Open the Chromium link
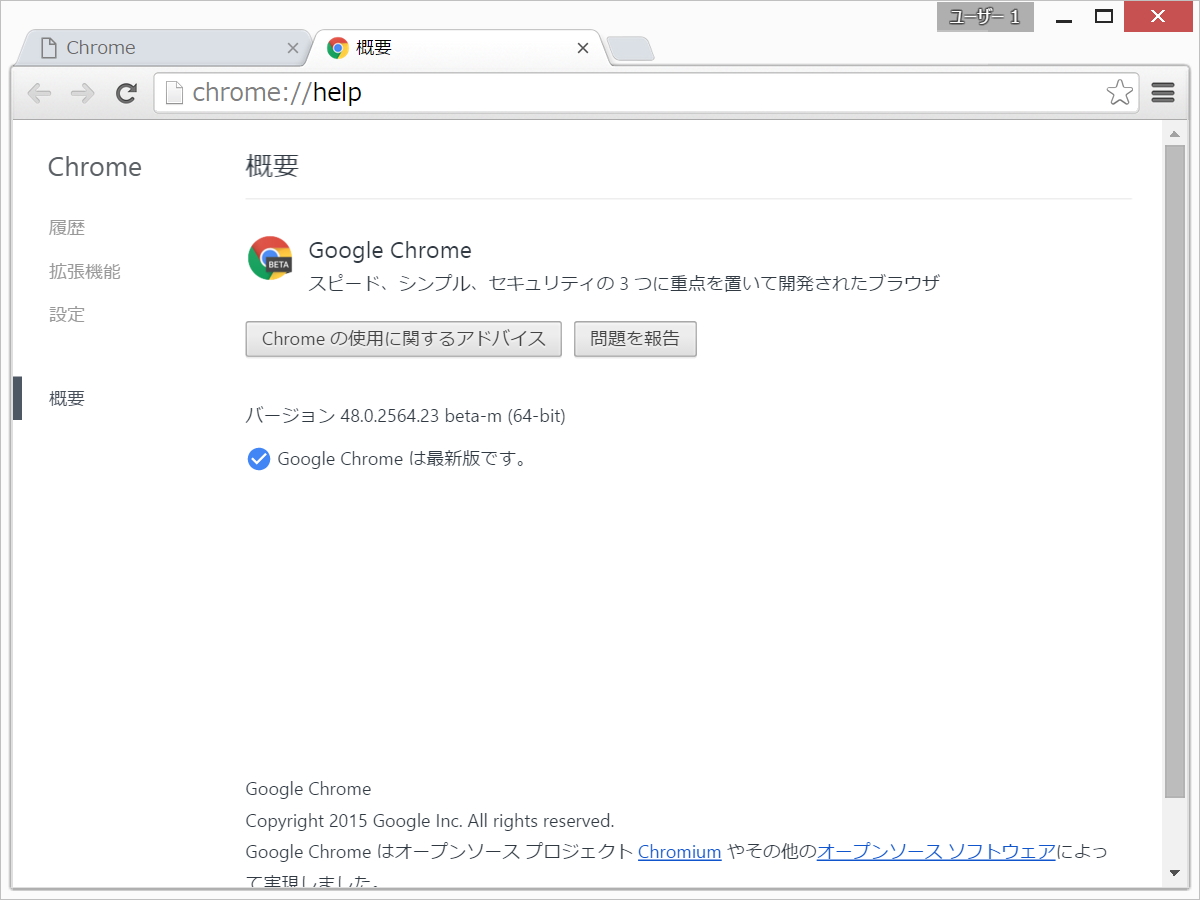The height and width of the screenshot is (900, 1200). [680, 851]
